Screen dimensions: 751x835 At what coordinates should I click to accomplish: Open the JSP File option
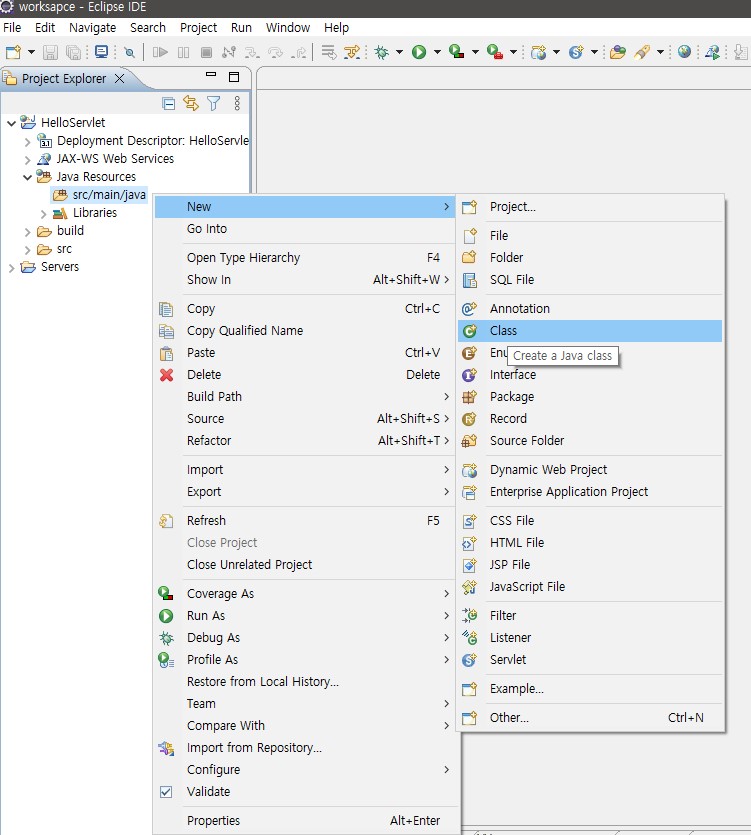coord(590,564)
